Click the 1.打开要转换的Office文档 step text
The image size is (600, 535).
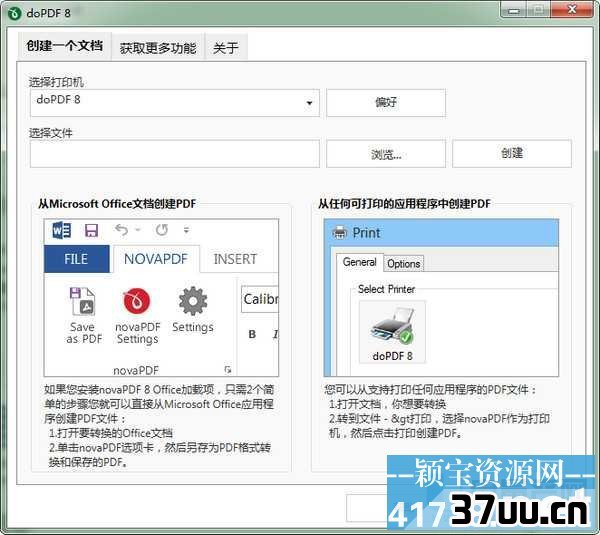point(111,434)
